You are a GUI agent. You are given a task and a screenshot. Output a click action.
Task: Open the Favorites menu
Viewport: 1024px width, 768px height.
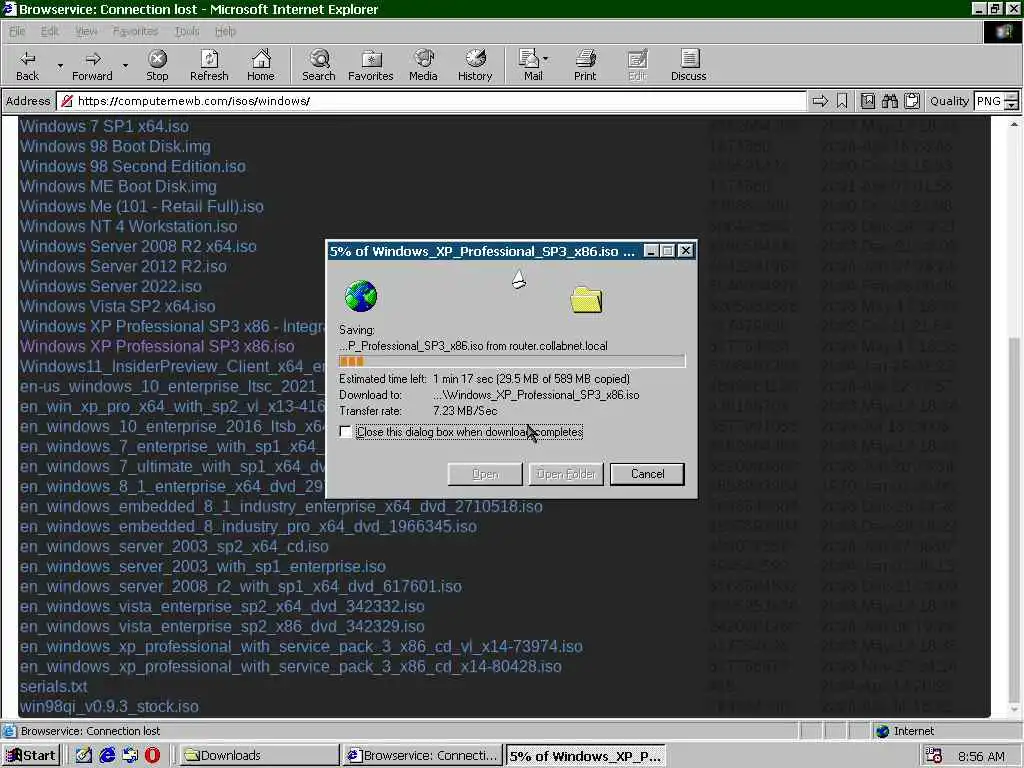(x=135, y=31)
